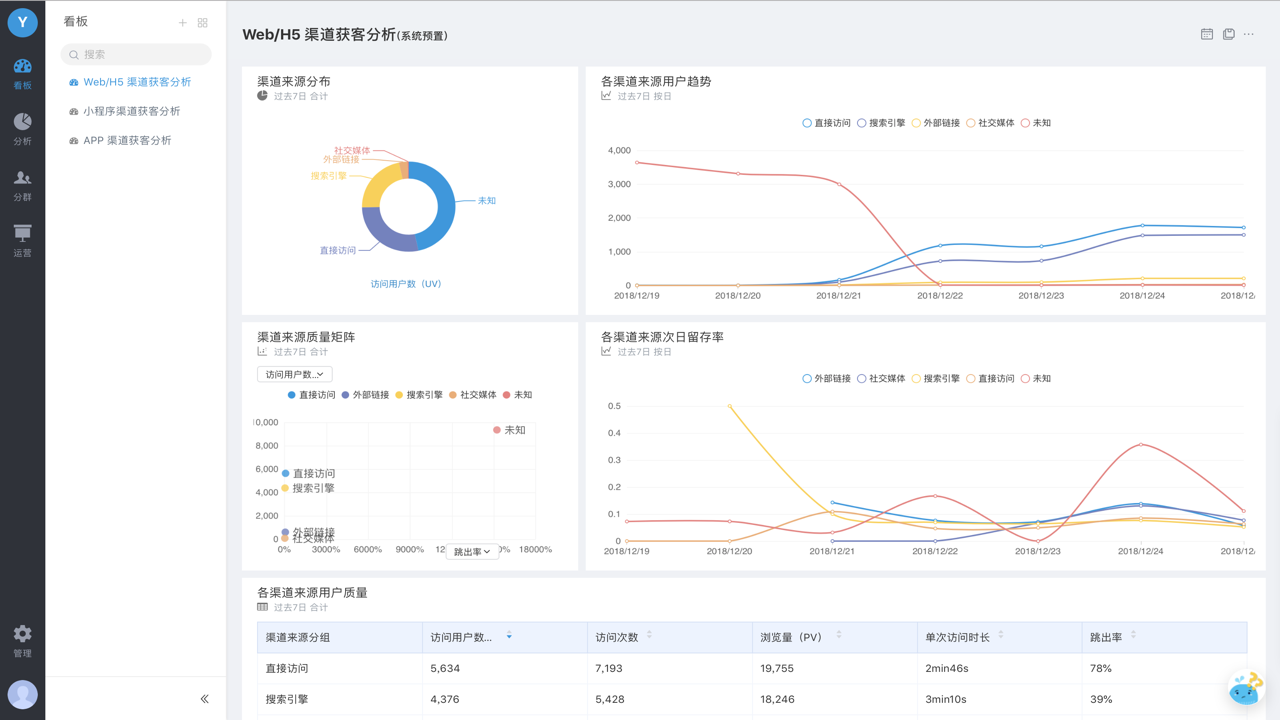Sort table by 浏览量（PV） column
This screenshot has height=720, width=1280.
(x=838, y=636)
